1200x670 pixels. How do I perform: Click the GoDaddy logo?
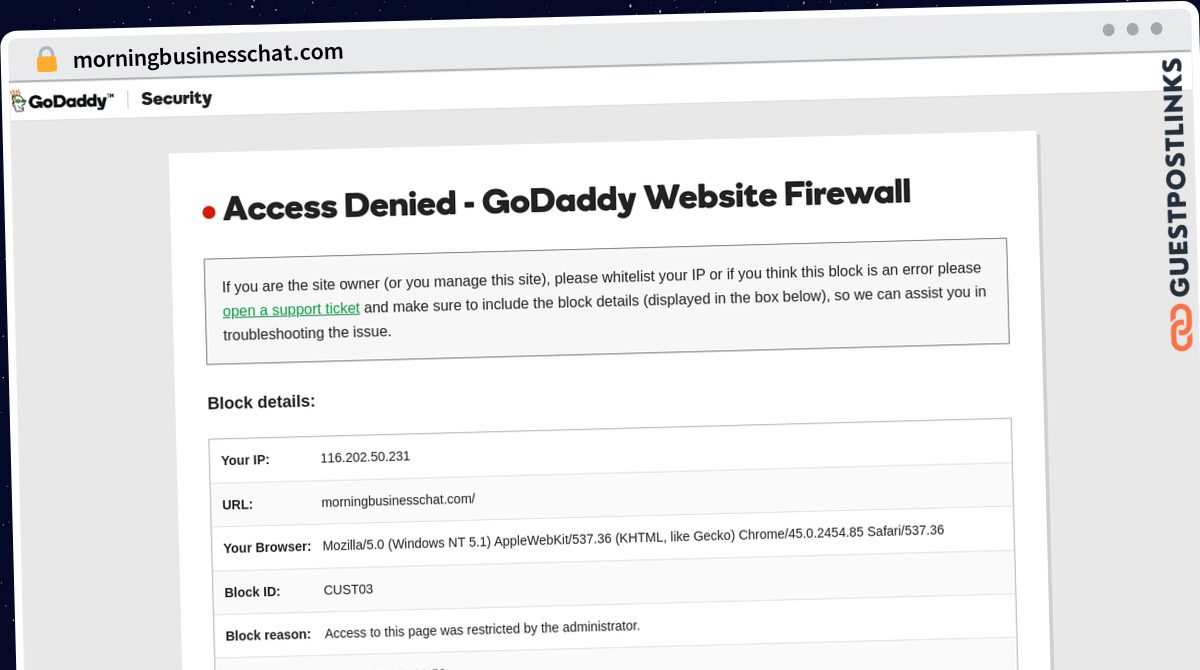62,100
